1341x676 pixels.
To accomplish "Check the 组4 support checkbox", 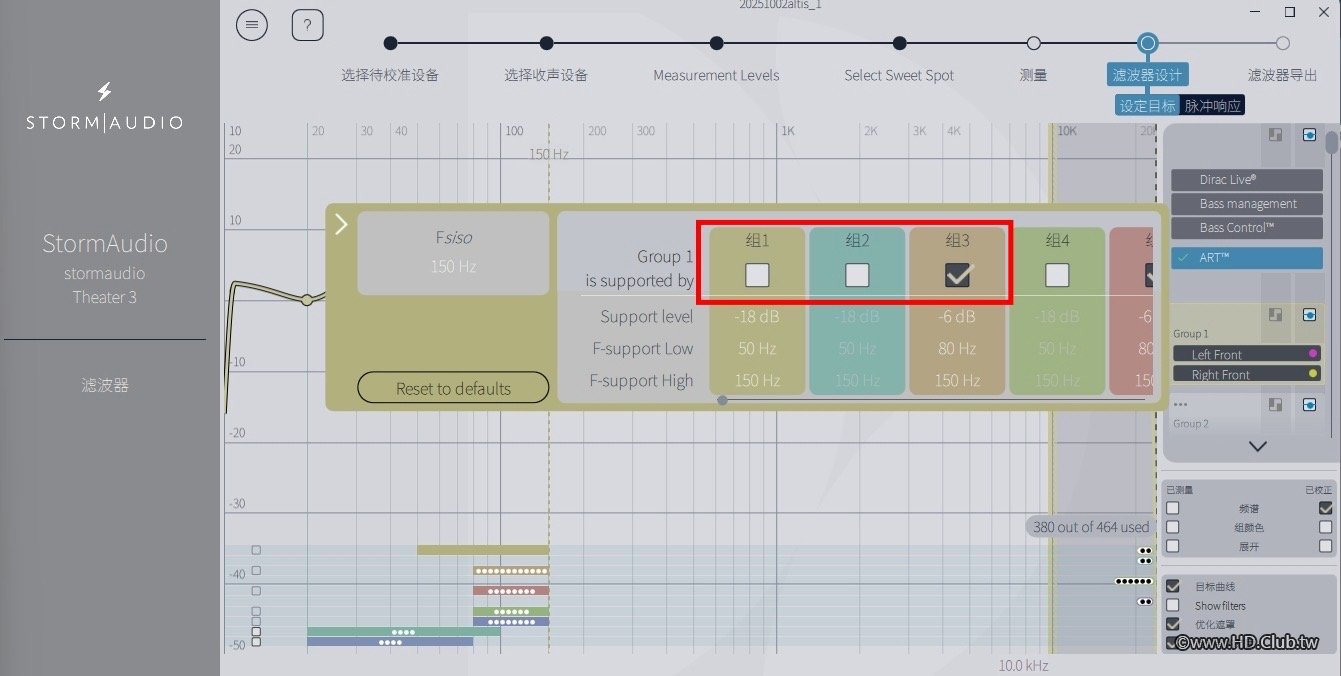I will [x=1057, y=275].
